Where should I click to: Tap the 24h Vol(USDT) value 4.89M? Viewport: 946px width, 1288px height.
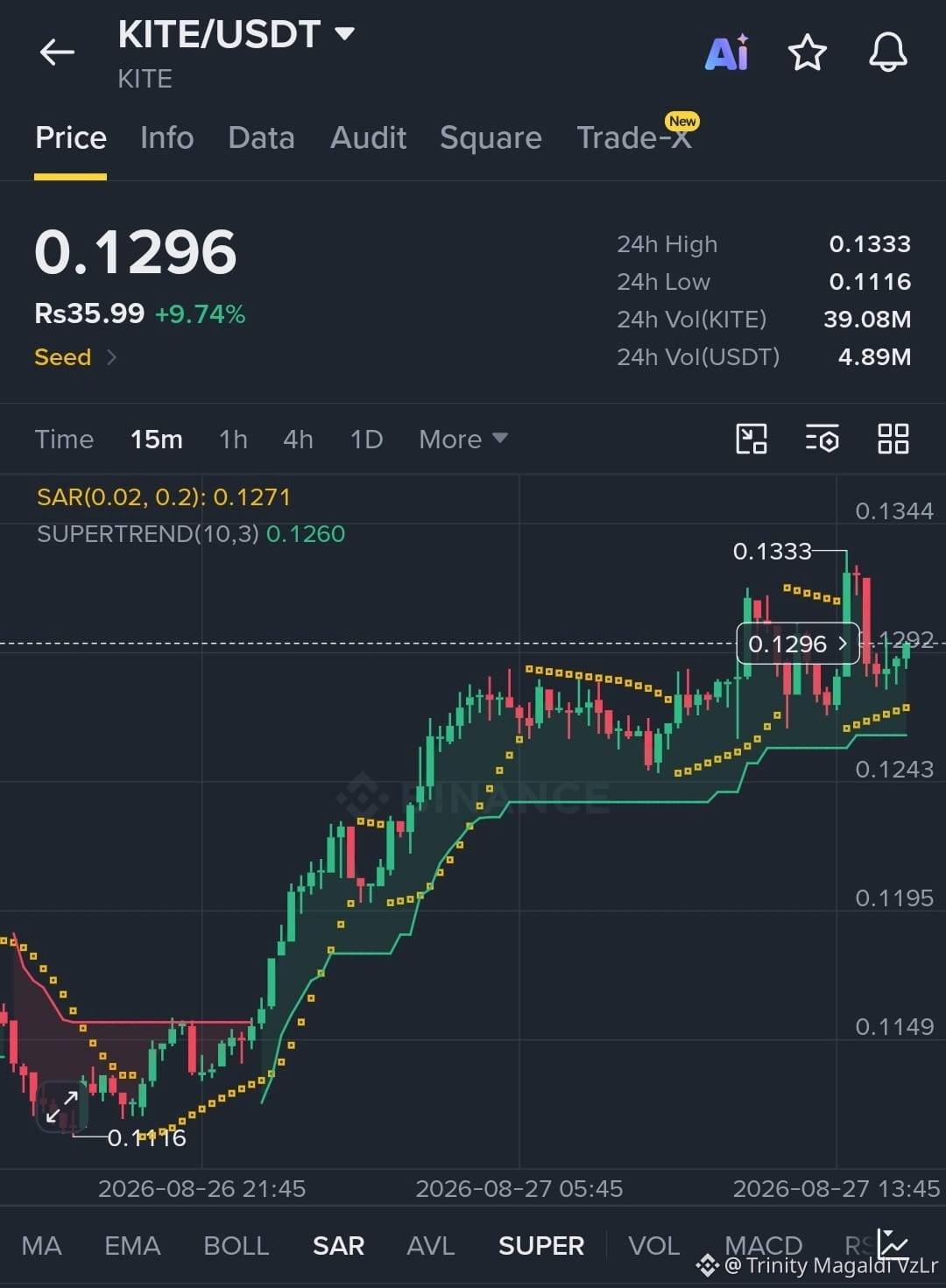tap(874, 356)
